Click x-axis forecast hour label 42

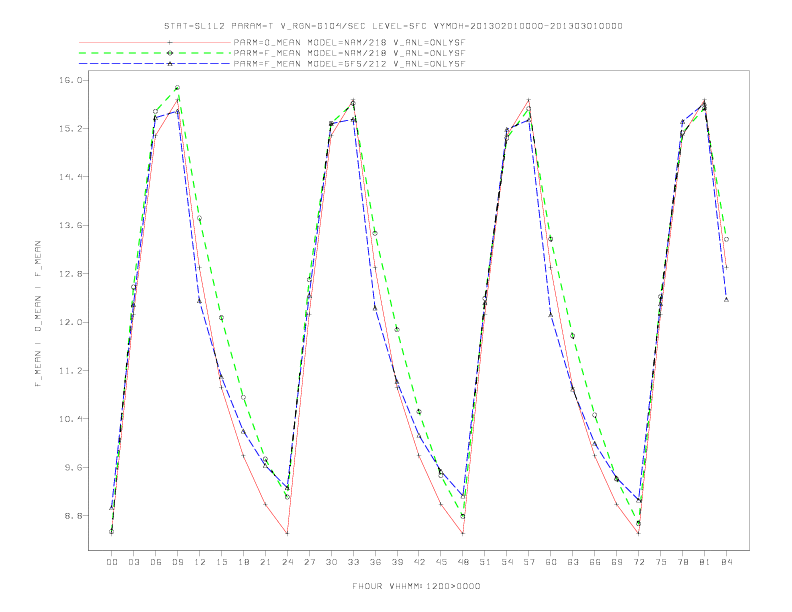pyautogui.click(x=419, y=562)
